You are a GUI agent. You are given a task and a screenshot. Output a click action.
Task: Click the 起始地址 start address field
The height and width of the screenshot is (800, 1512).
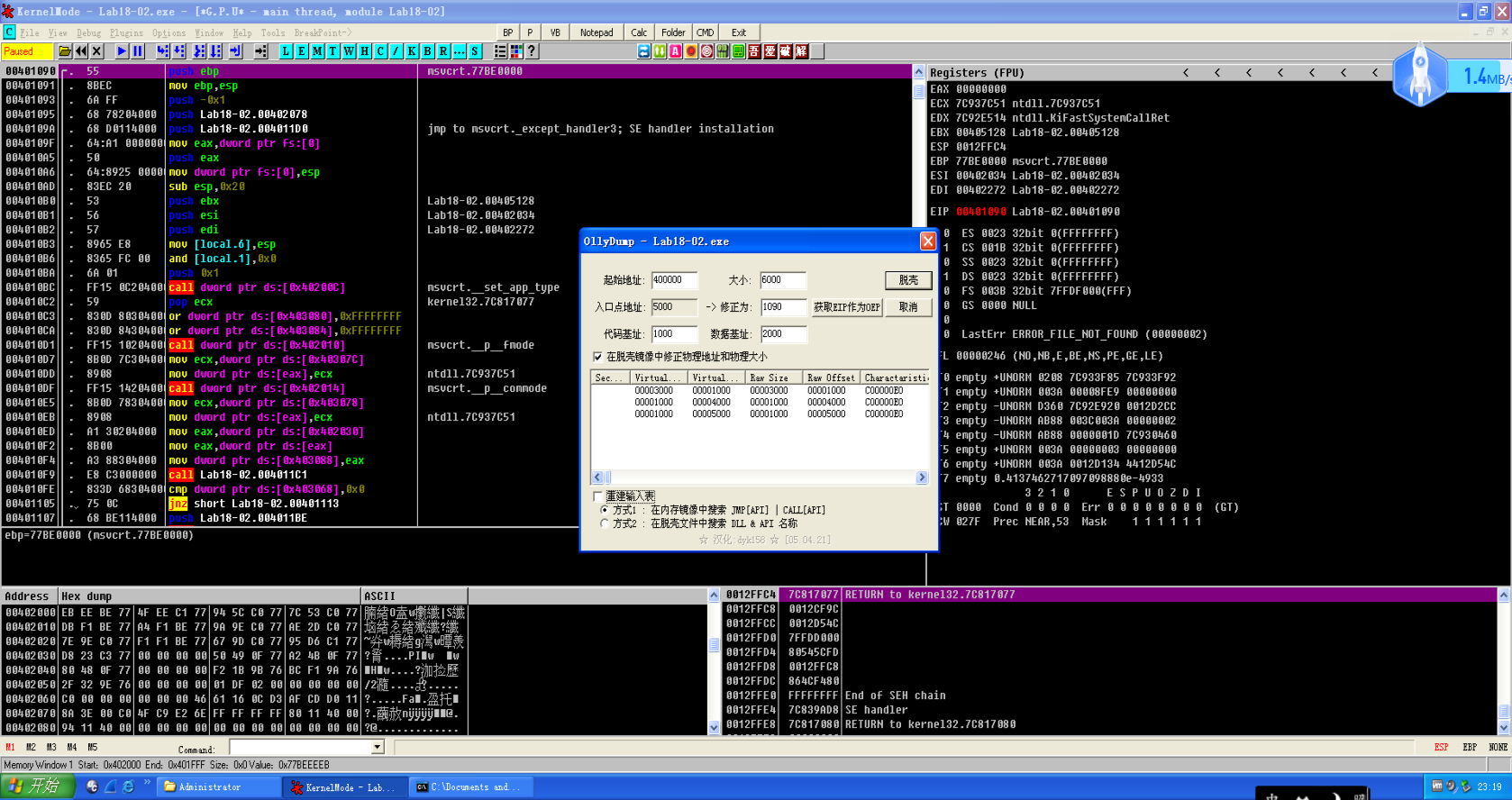[674, 280]
